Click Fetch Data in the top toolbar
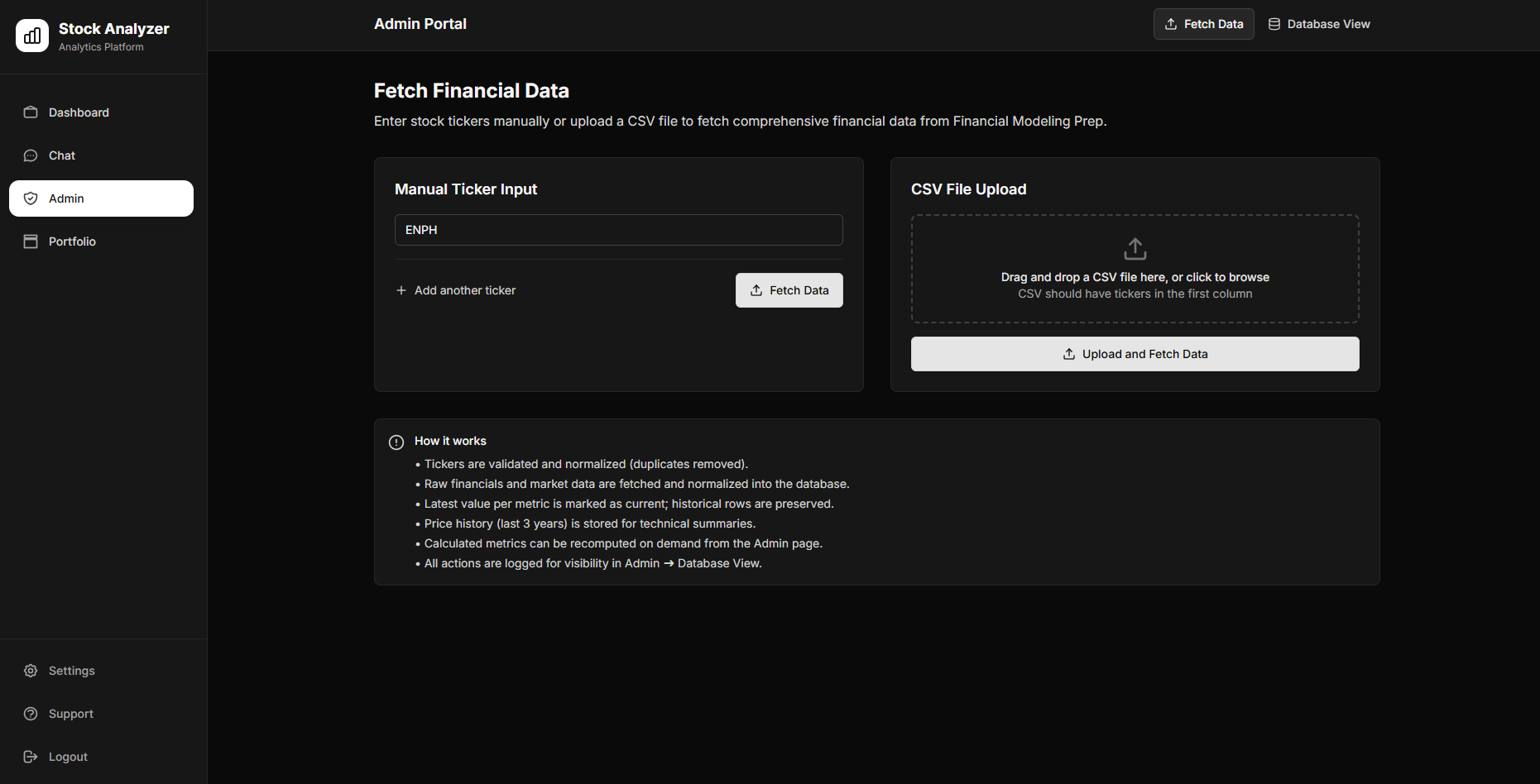The height and width of the screenshot is (784, 1540). tap(1203, 24)
